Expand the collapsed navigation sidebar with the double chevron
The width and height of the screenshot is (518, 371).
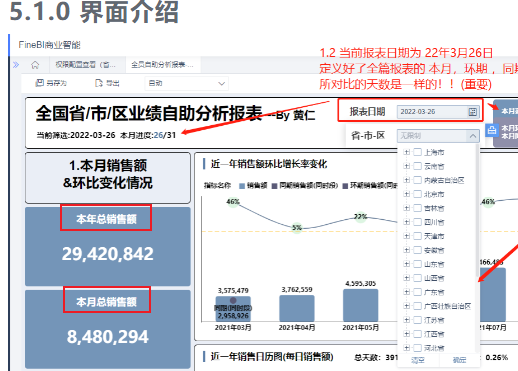point(16,65)
